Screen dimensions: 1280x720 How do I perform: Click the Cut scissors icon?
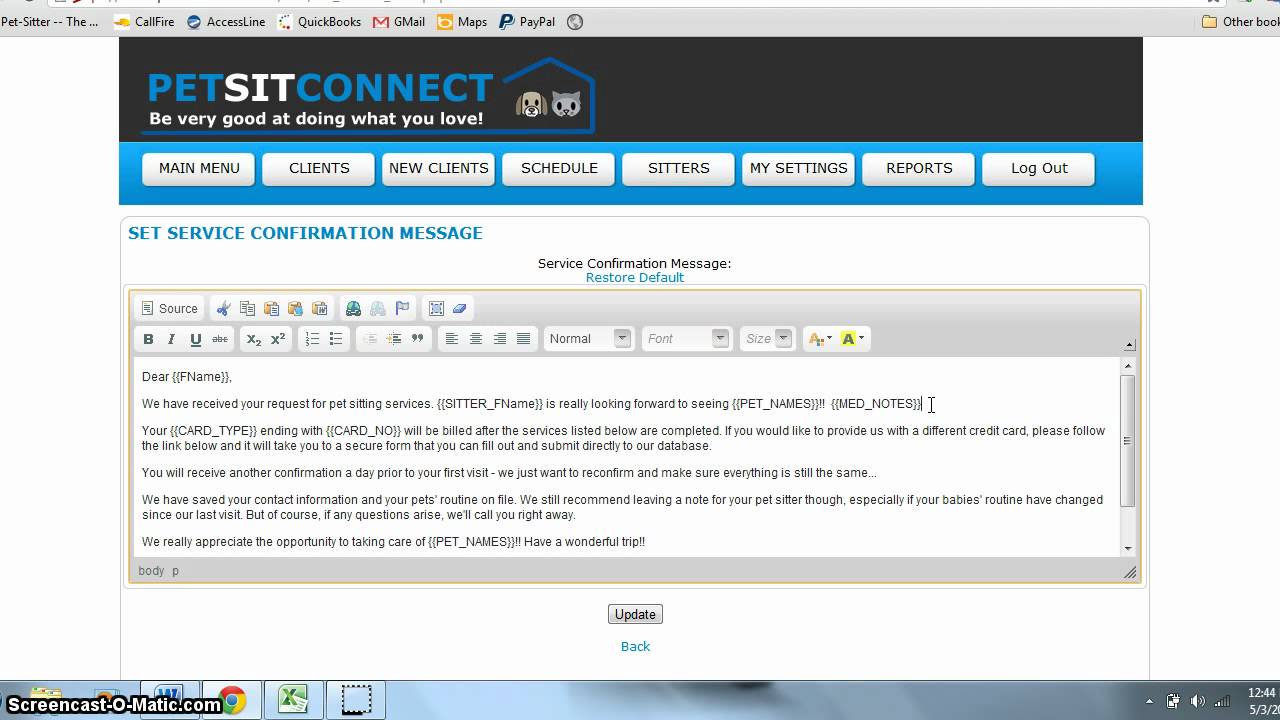[x=224, y=309]
